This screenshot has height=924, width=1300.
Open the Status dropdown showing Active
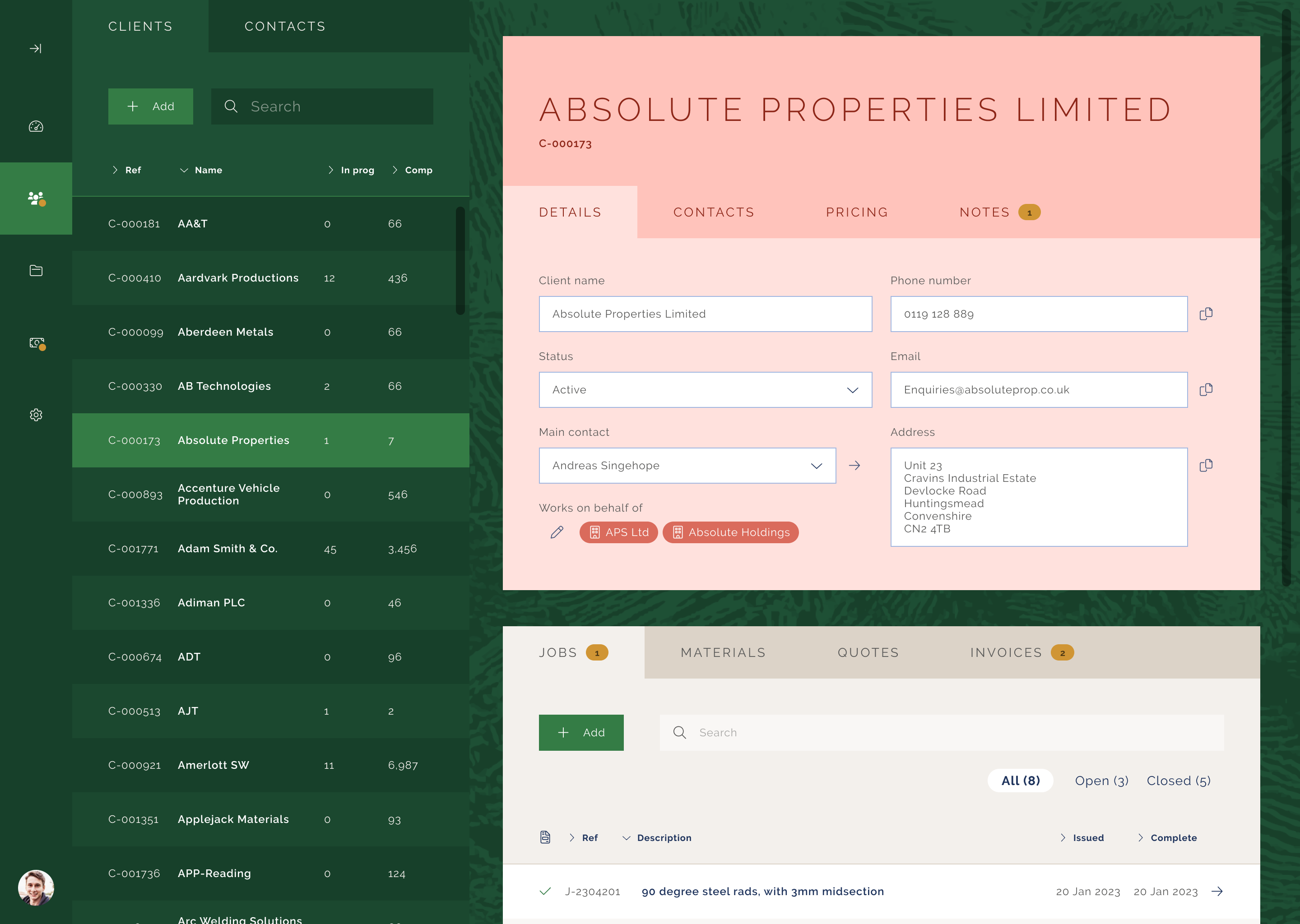(x=705, y=390)
